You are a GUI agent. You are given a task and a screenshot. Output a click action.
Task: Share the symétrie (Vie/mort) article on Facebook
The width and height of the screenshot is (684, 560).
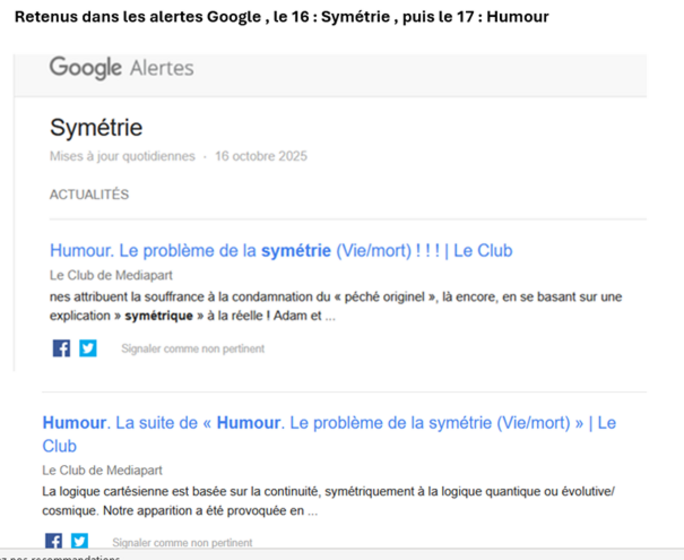click(61, 348)
